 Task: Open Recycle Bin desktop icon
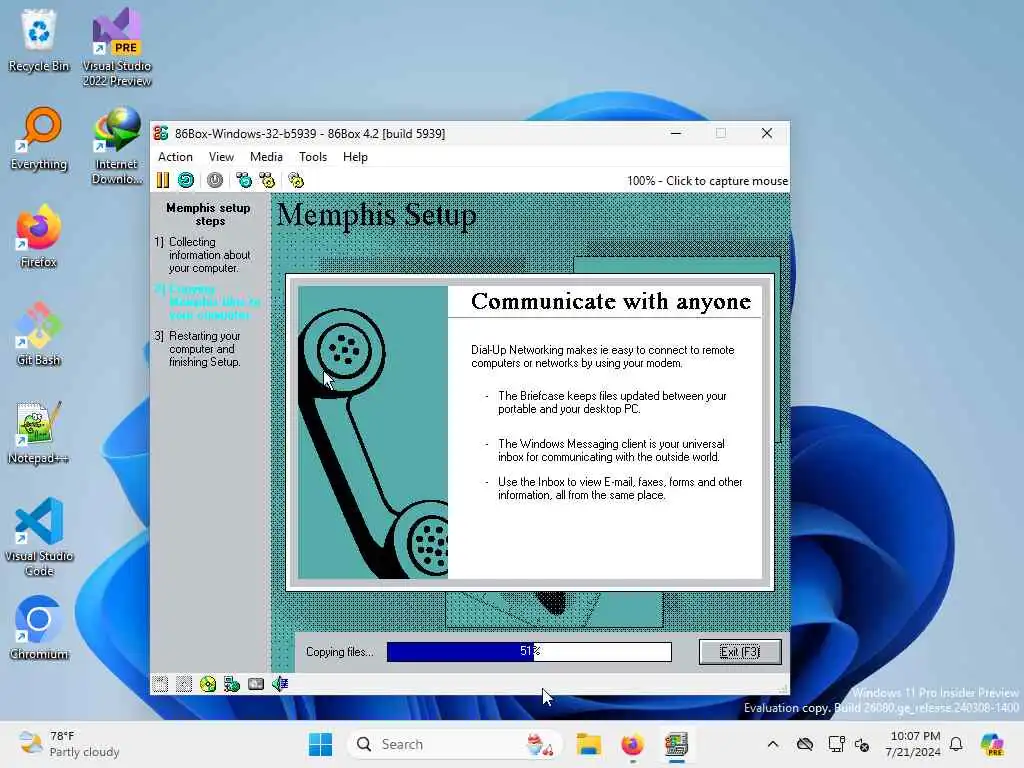[x=39, y=39]
